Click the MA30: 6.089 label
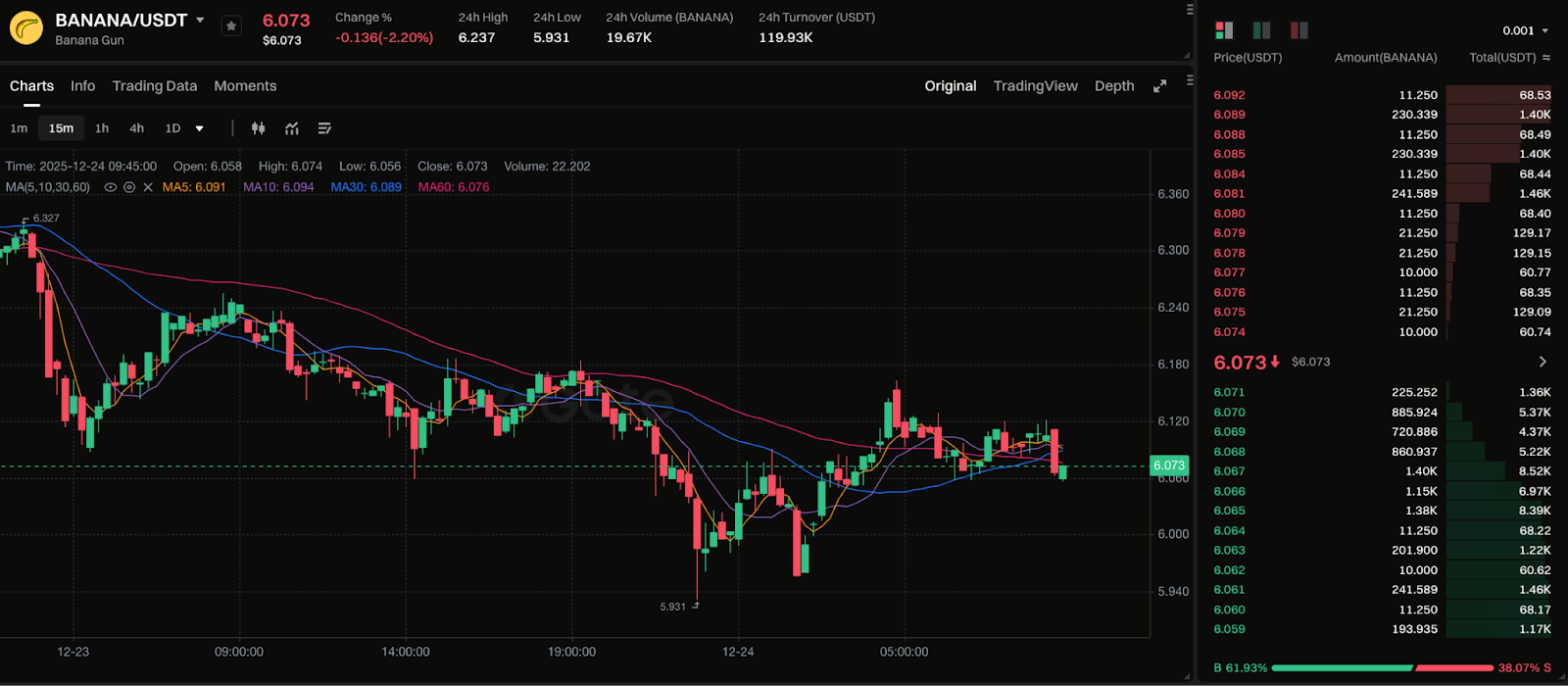 click(366, 187)
